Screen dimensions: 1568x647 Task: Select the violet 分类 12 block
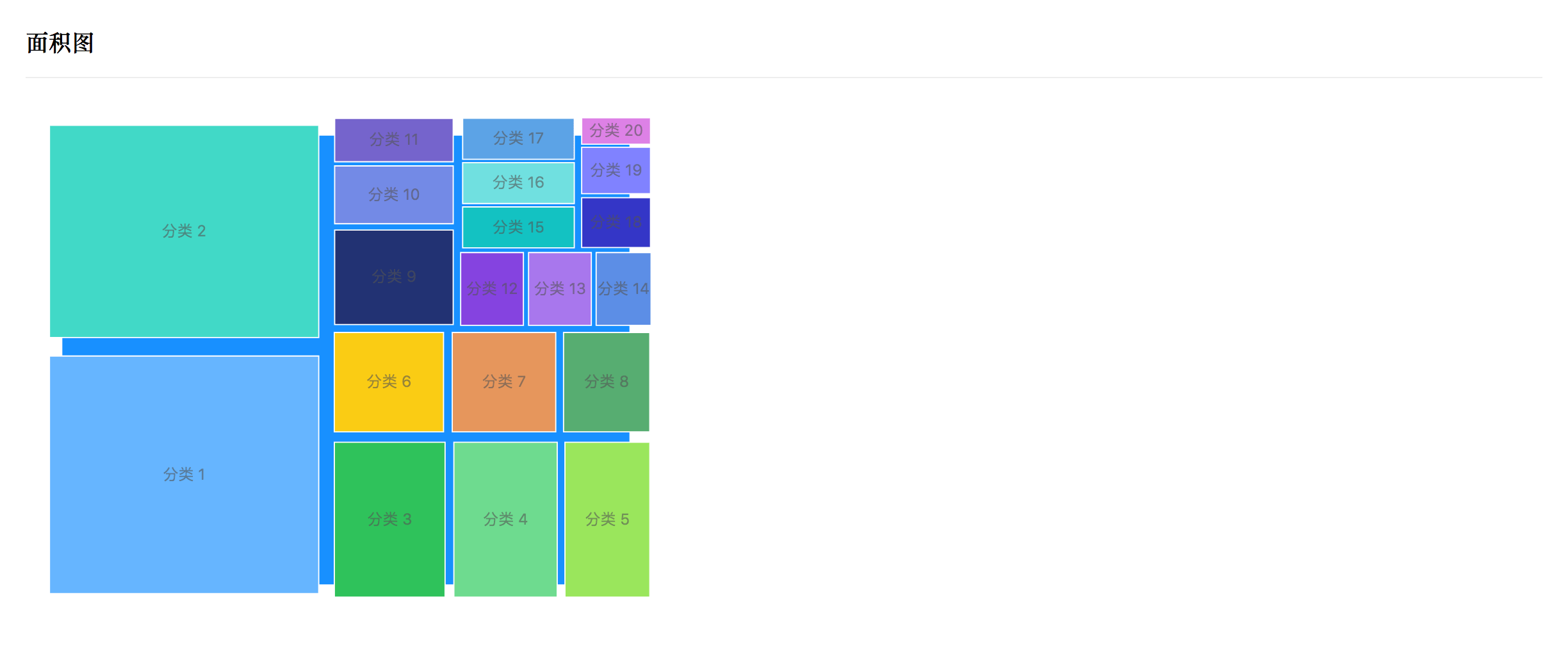pos(492,289)
